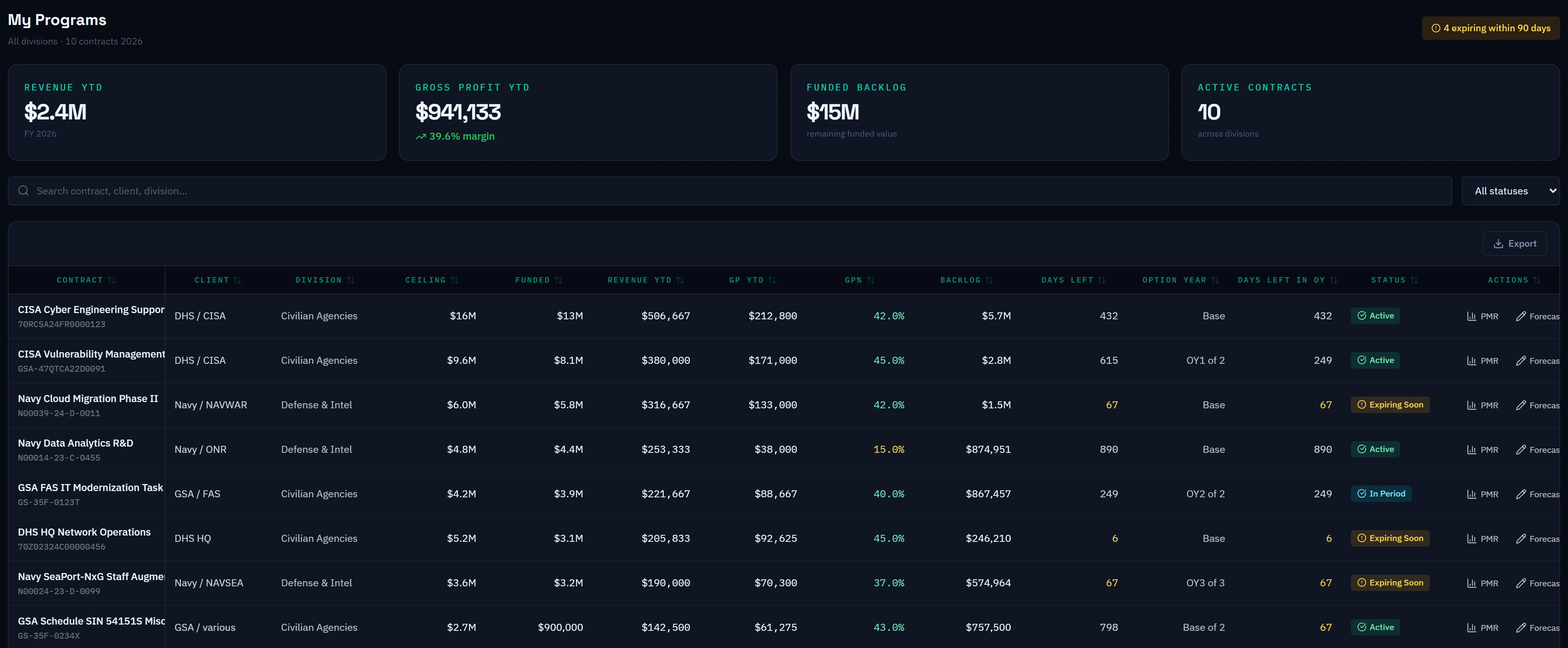The height and width of the screenshot is (648, 1568).
Task: Click the $874,951 backlog value
Action: 988,449
